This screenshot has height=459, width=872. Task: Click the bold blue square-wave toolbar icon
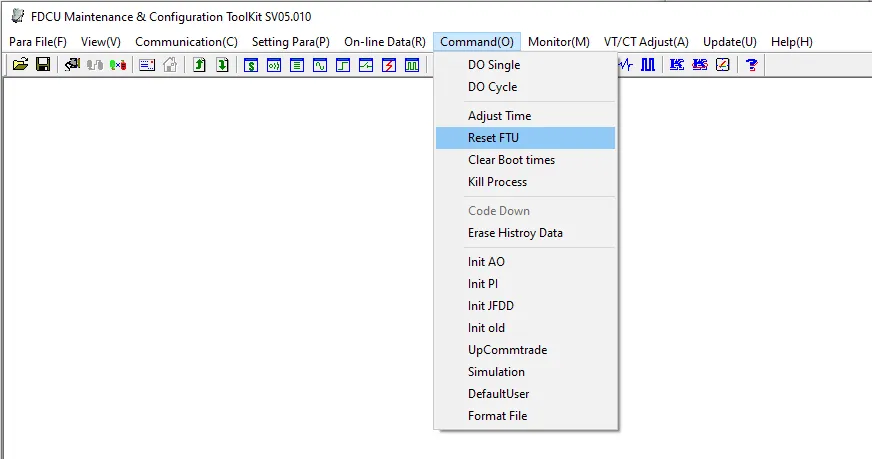tap(648, 65)
